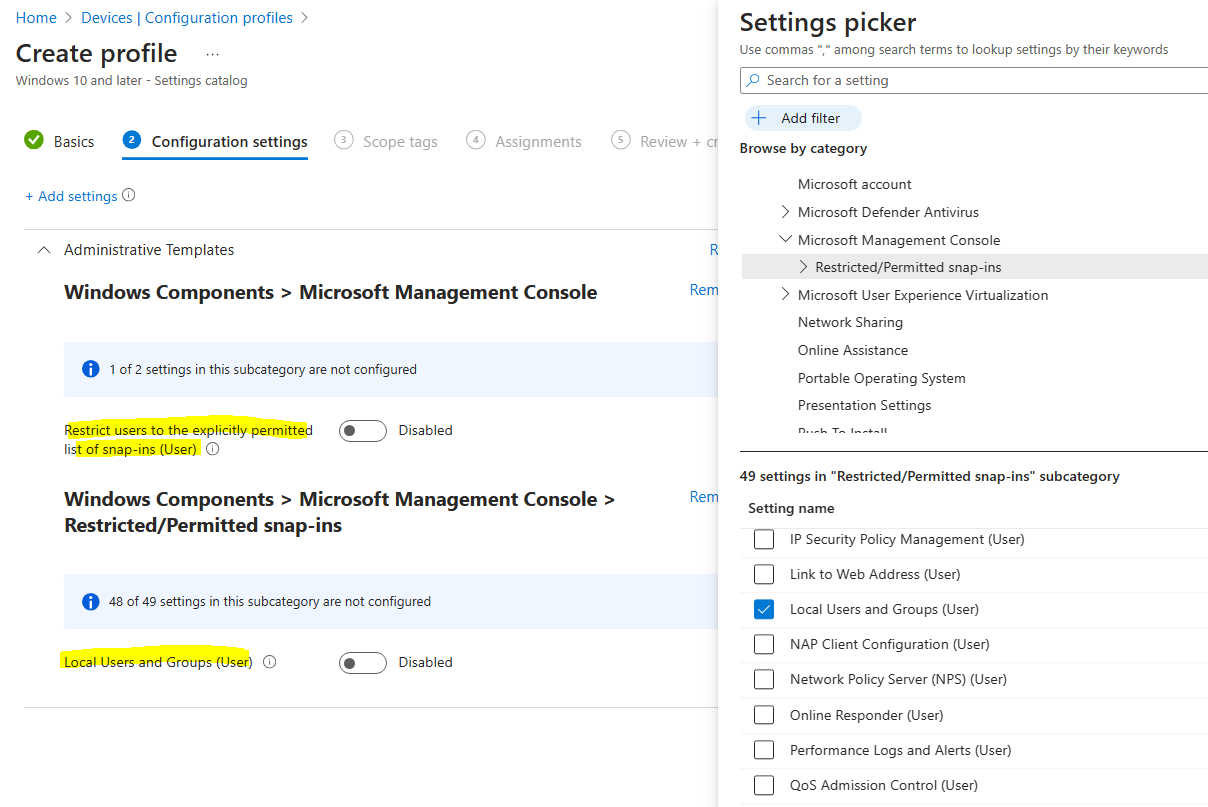The height and width of the screenshot is (807, 1208).
Task: Click Remove link for Microsoft Management Console
Action: (704, 290)
